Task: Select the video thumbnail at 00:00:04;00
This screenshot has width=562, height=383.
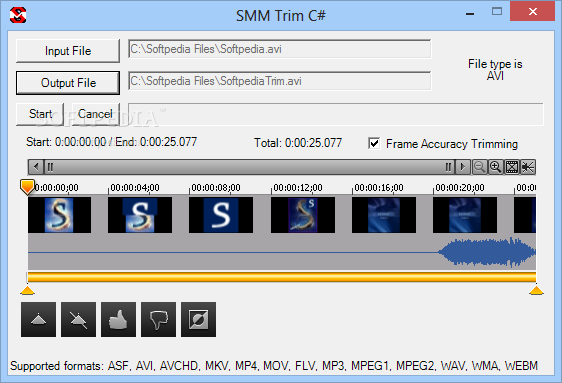Action: [140, 215]
